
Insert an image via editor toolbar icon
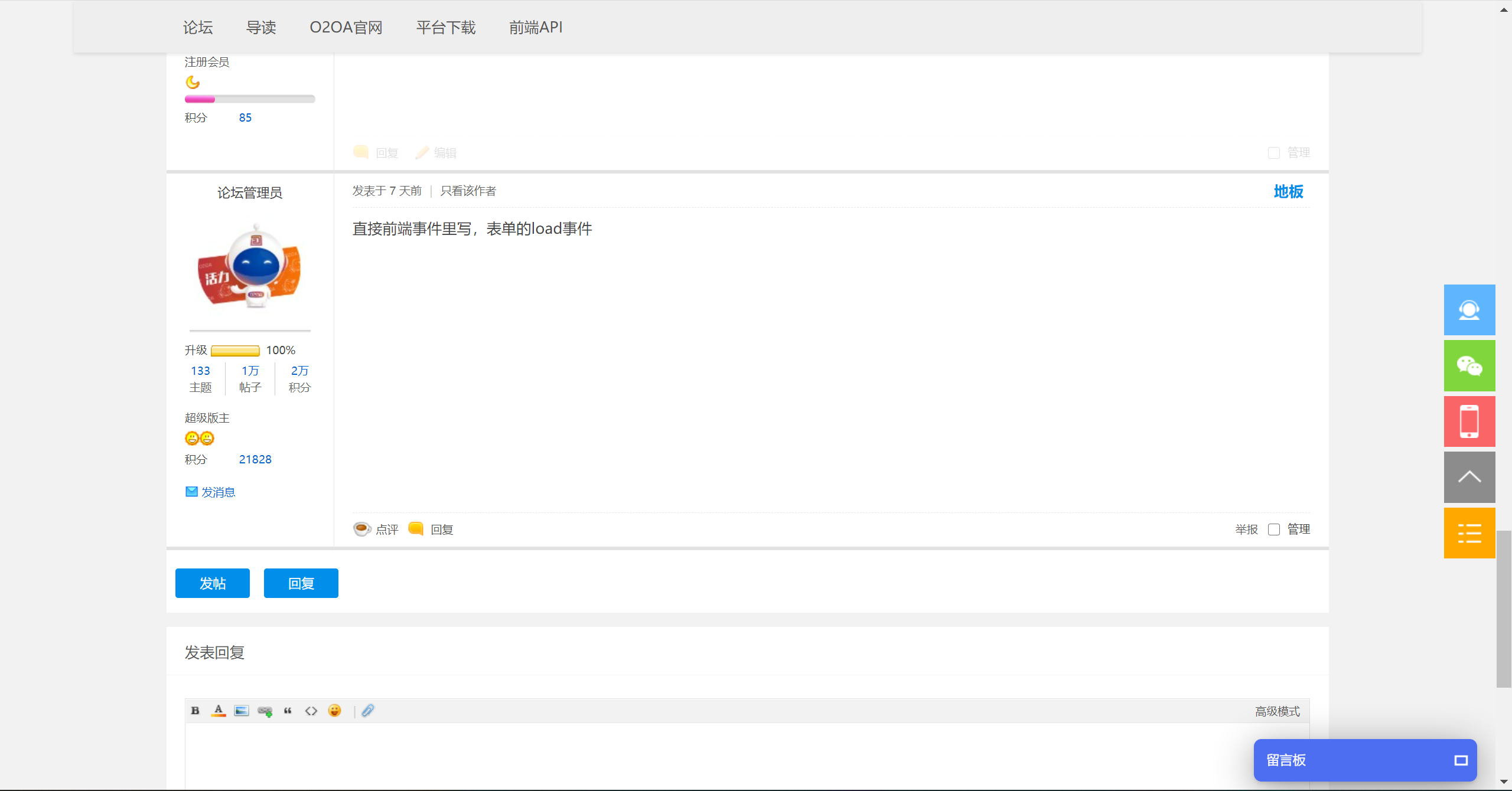(242, 711)
